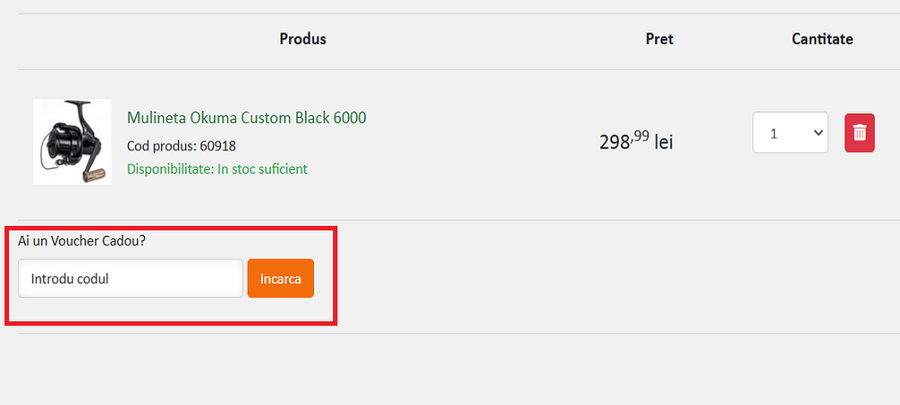Delete the Okuma reel with trash icon
This screenshot has height=405, width=900.
tap(859, 133)
